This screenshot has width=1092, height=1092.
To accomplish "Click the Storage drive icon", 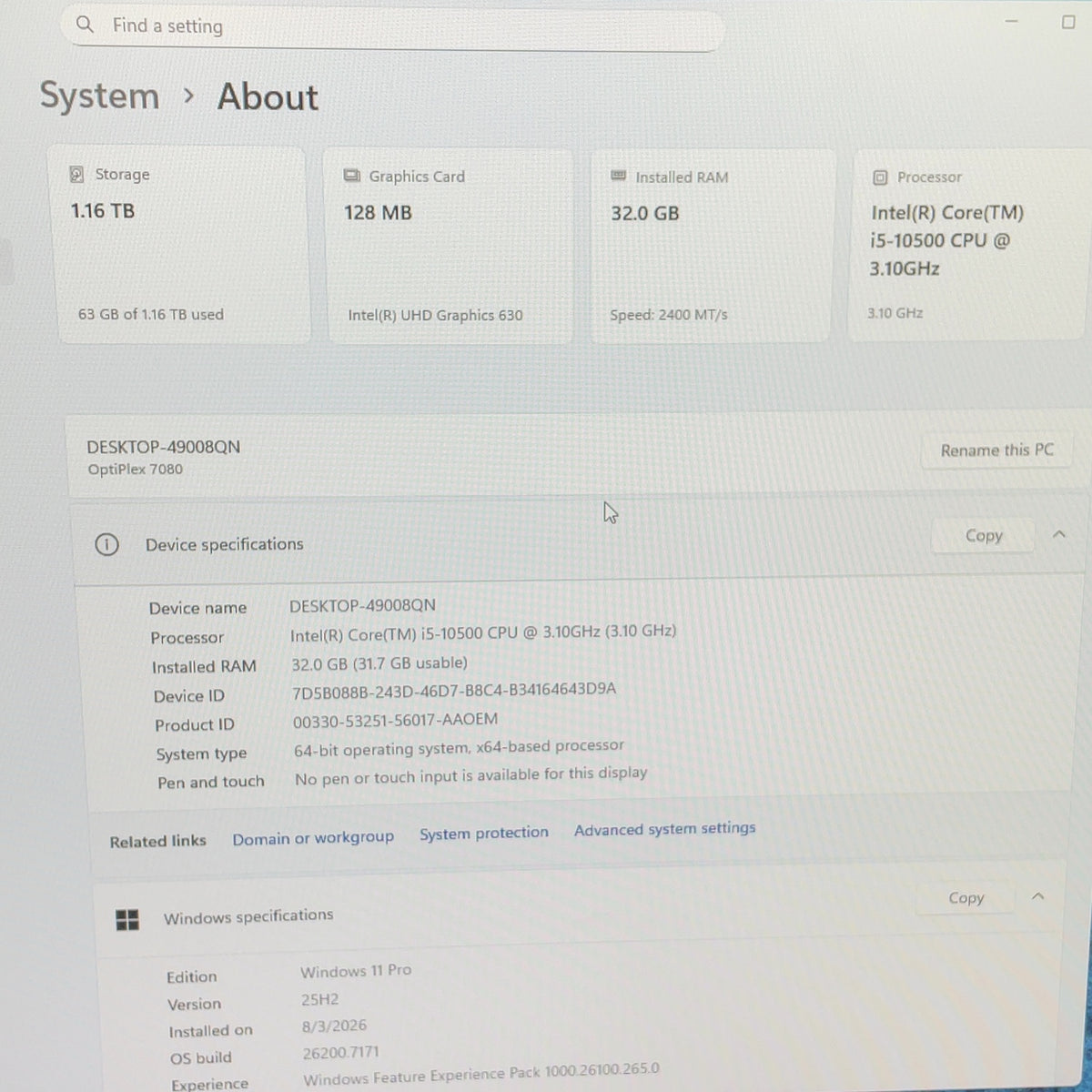I will [77, 174].
